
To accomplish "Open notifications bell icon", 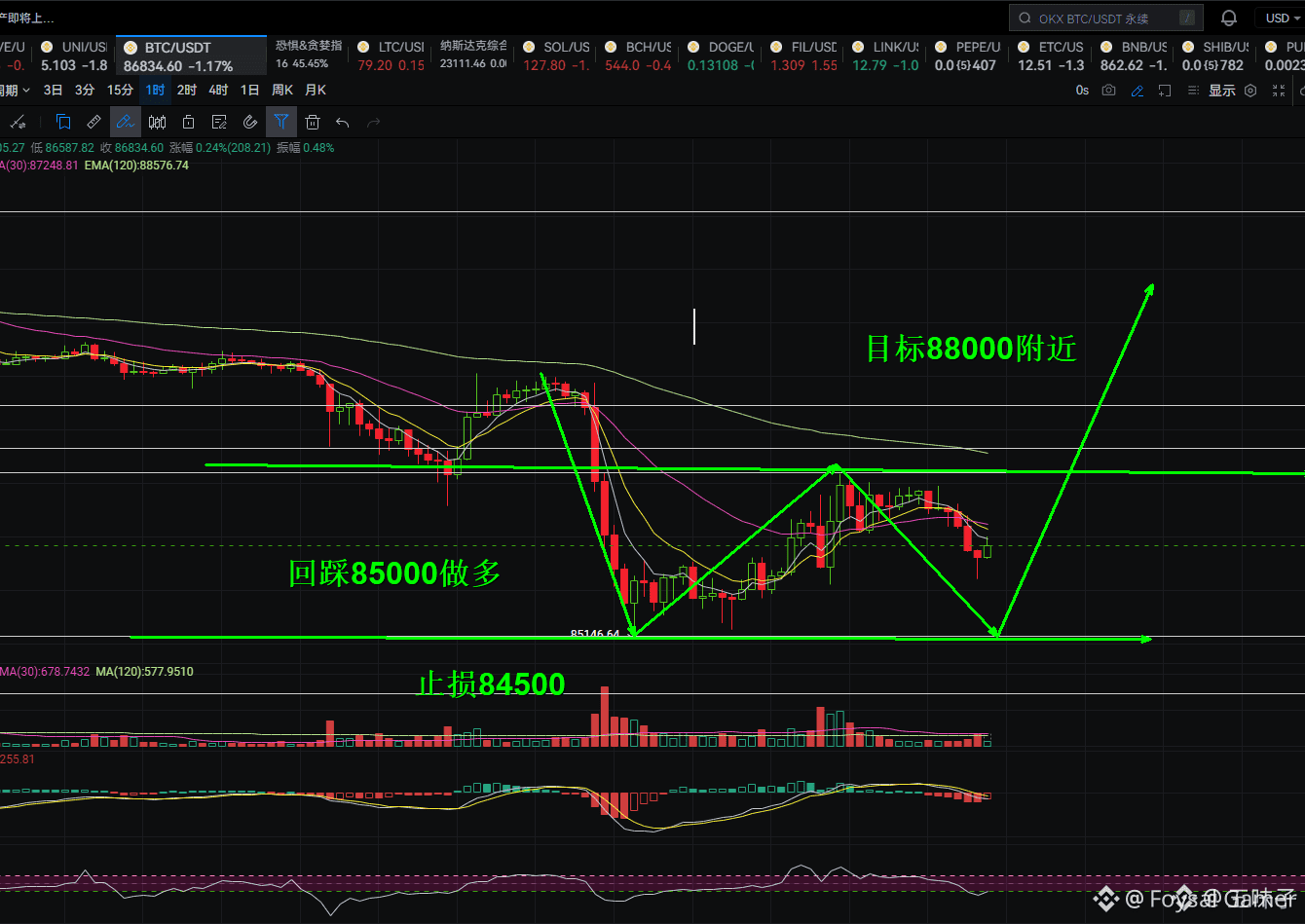I will point(1229,18).
